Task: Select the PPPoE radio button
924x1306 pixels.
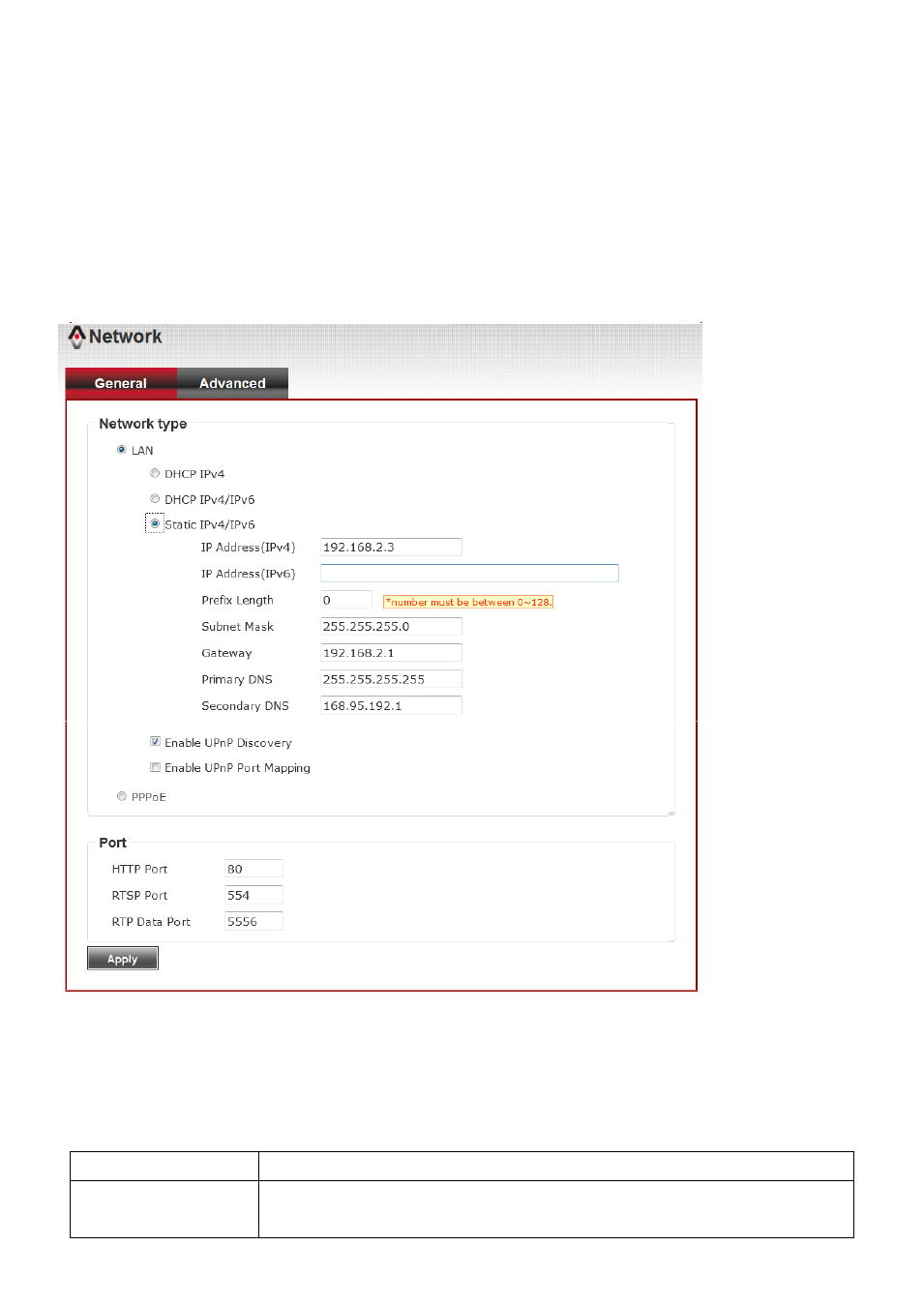Action: [x=122, y=796]
